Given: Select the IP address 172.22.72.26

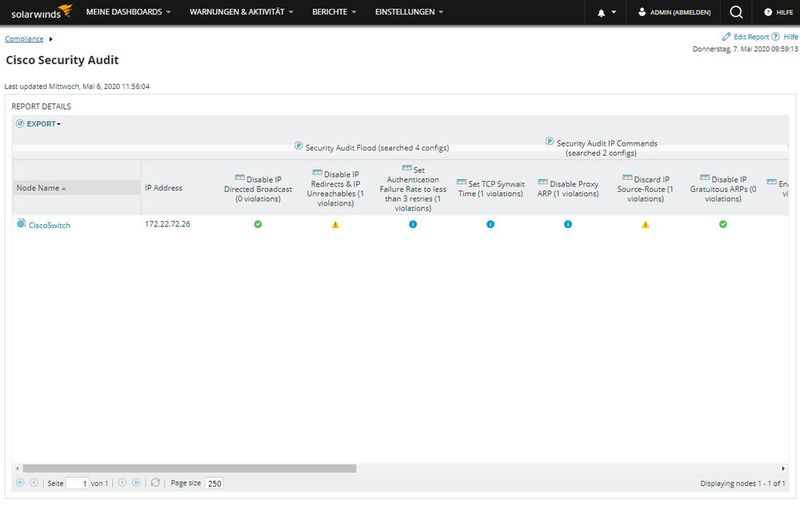Looking at the screenshot, I should (167, 224).
